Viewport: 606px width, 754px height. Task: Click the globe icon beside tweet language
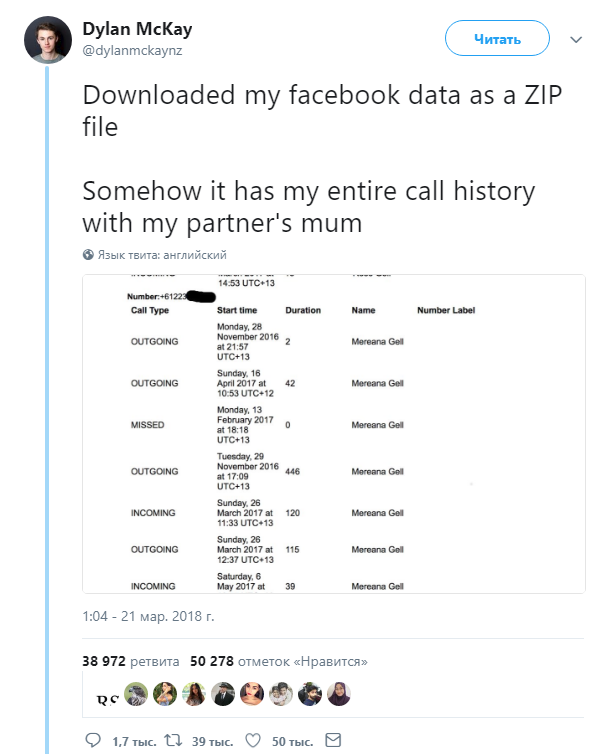(x=88, y=255)
